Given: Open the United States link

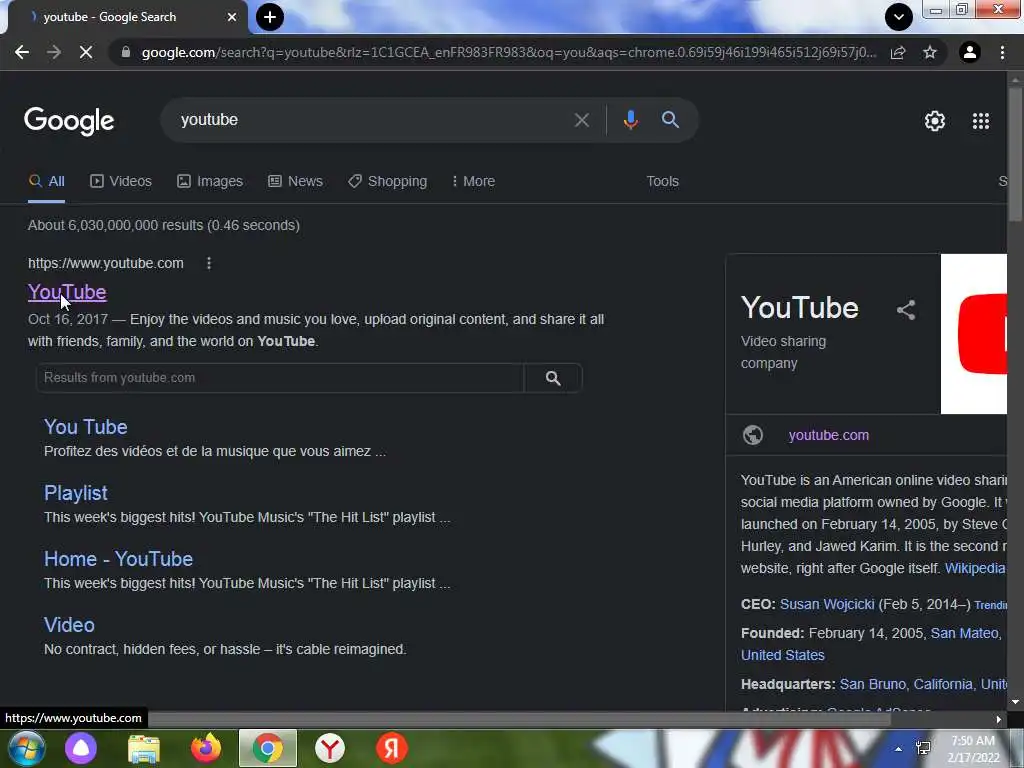Looking at the screenshot, I should pos(782,655).
